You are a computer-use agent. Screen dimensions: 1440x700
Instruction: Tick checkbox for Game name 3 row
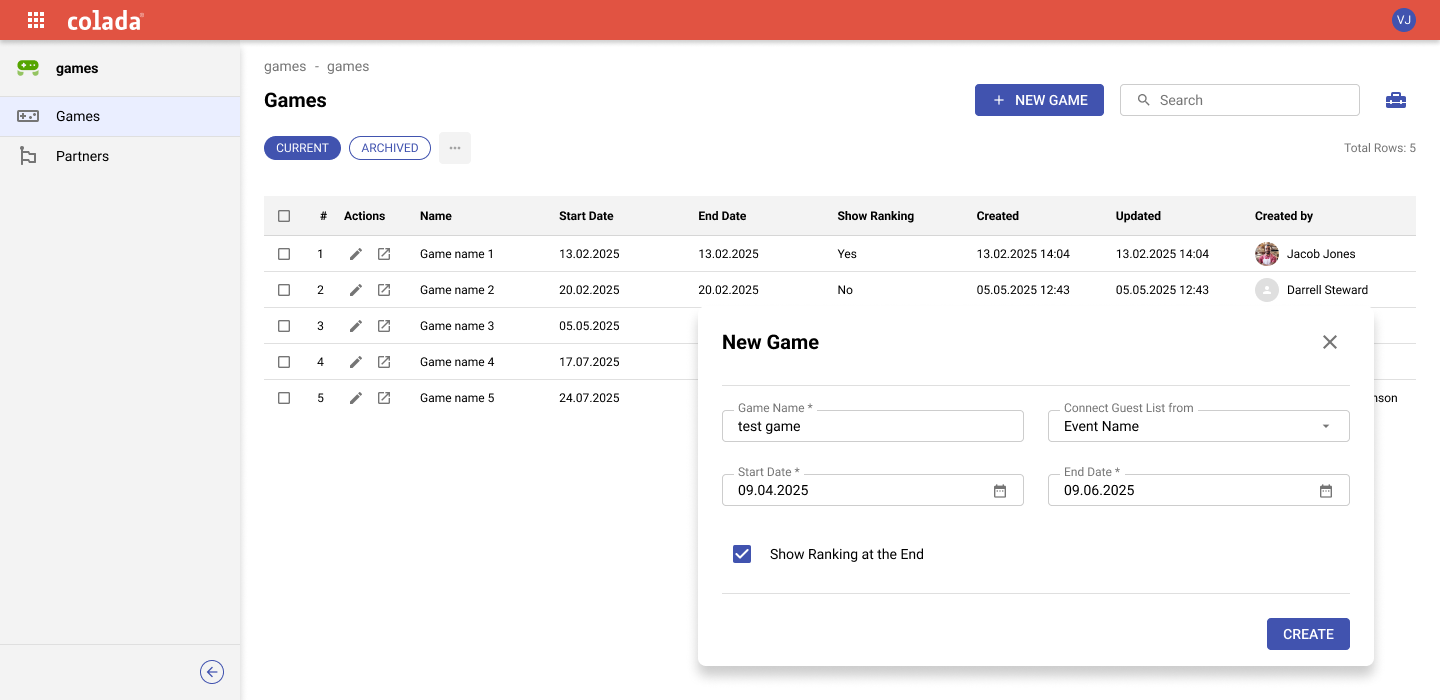point(284,326)
